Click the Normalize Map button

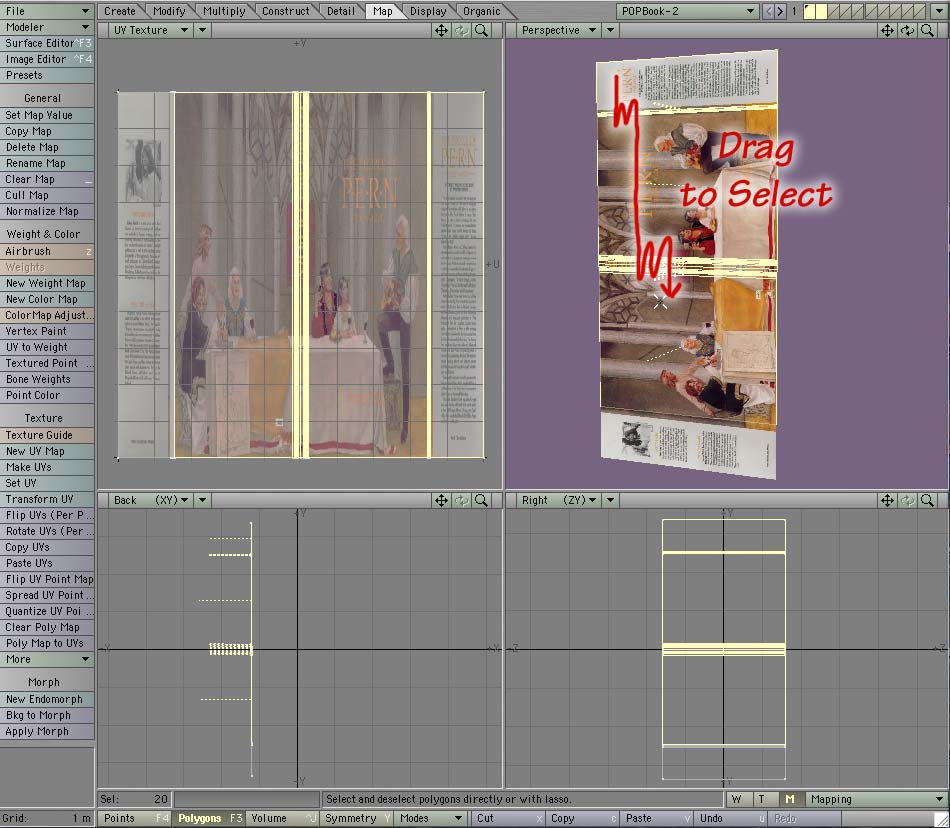[47, 211]
